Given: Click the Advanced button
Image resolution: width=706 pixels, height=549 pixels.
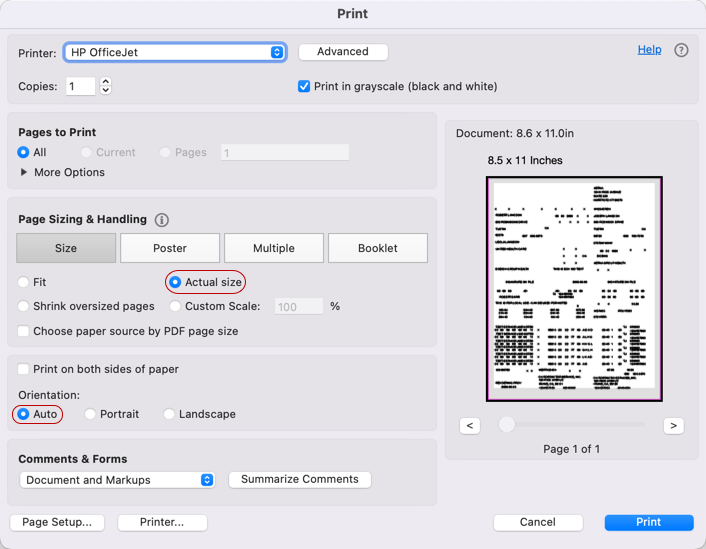Looking at the screenshot, I should click(343, 52).
